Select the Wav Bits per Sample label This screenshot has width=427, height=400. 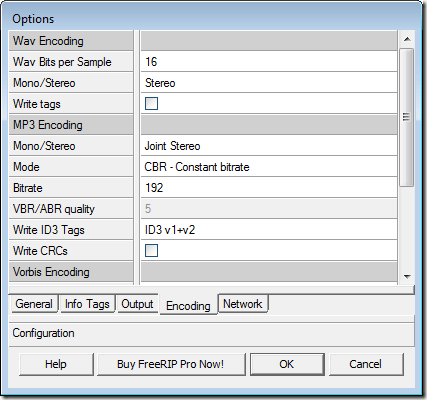click(71, 62)
